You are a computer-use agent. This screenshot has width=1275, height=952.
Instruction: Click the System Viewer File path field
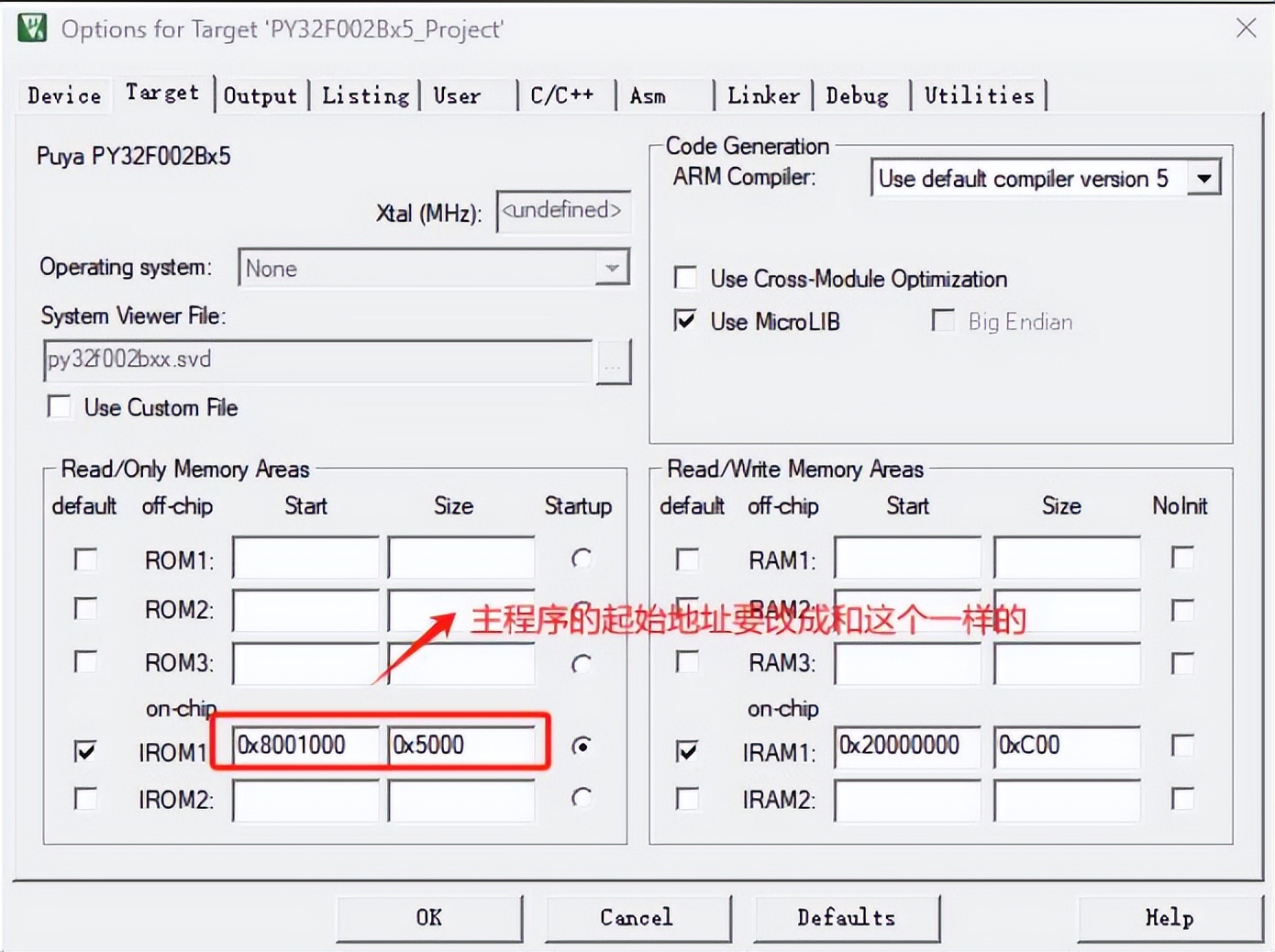tap(317, 360)
